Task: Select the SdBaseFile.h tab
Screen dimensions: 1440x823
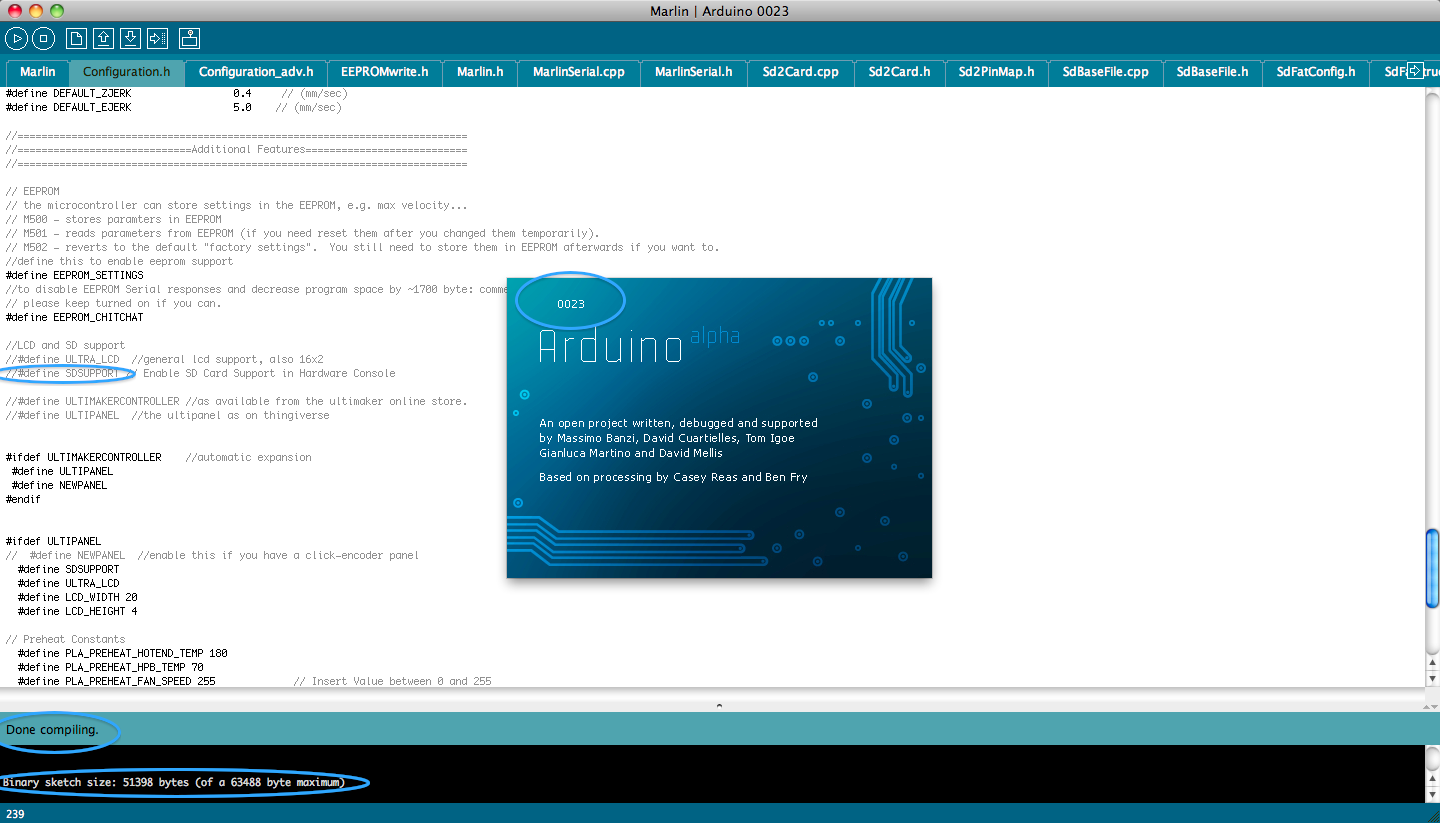Action: point(1213,72)
